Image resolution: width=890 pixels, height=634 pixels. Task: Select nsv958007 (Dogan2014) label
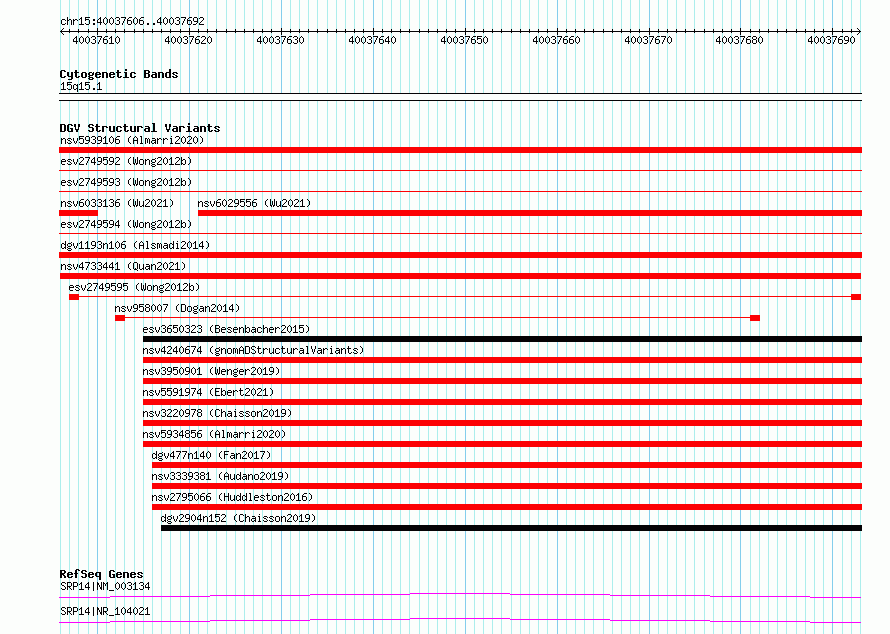[x=177, y=308]
